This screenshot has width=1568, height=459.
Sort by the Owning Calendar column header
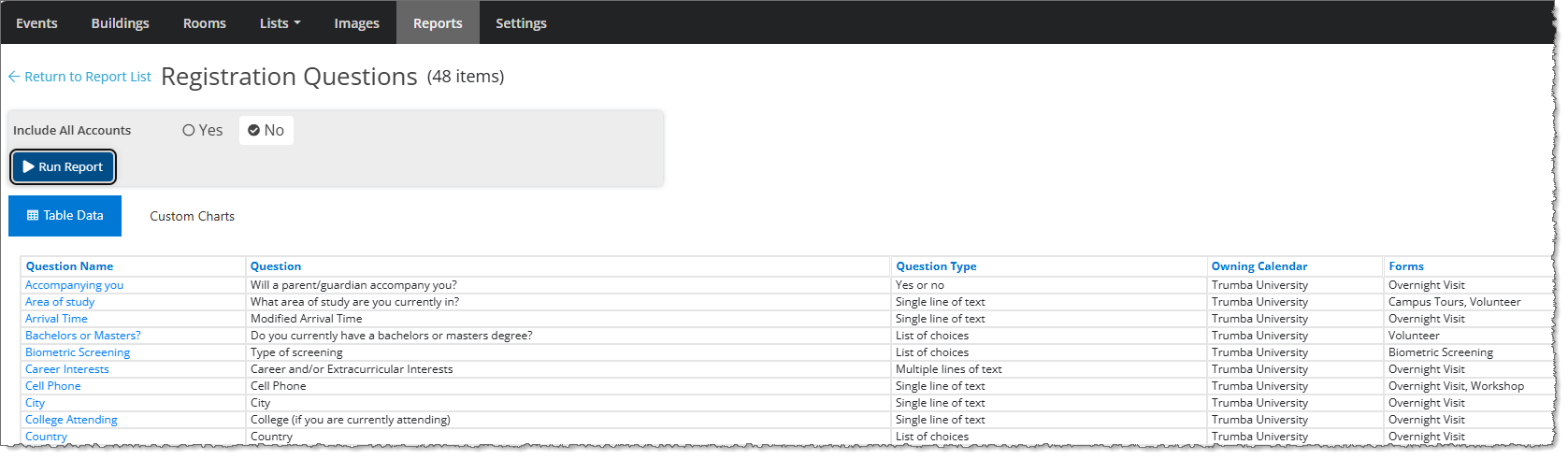coord(1259,266)
